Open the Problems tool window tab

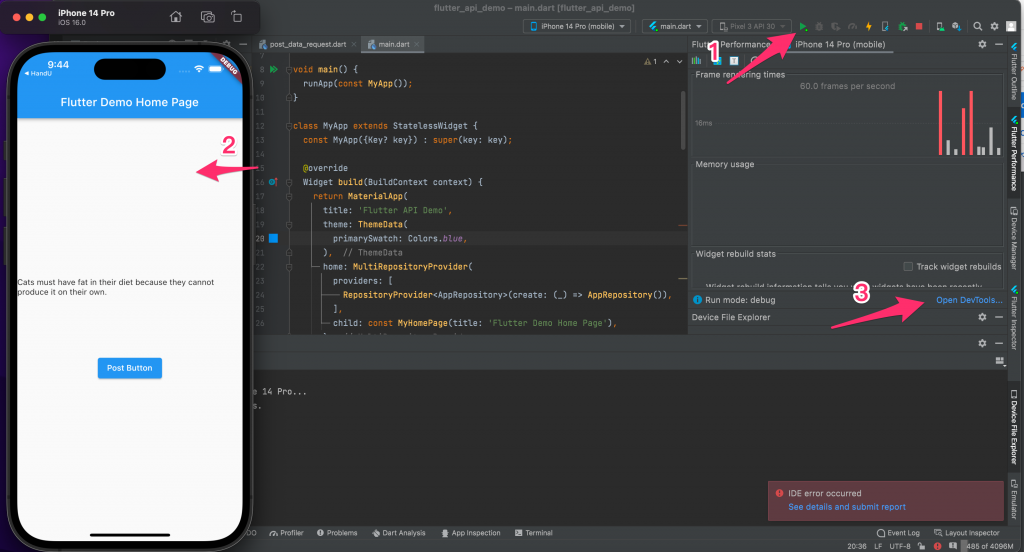coord(337,533)
